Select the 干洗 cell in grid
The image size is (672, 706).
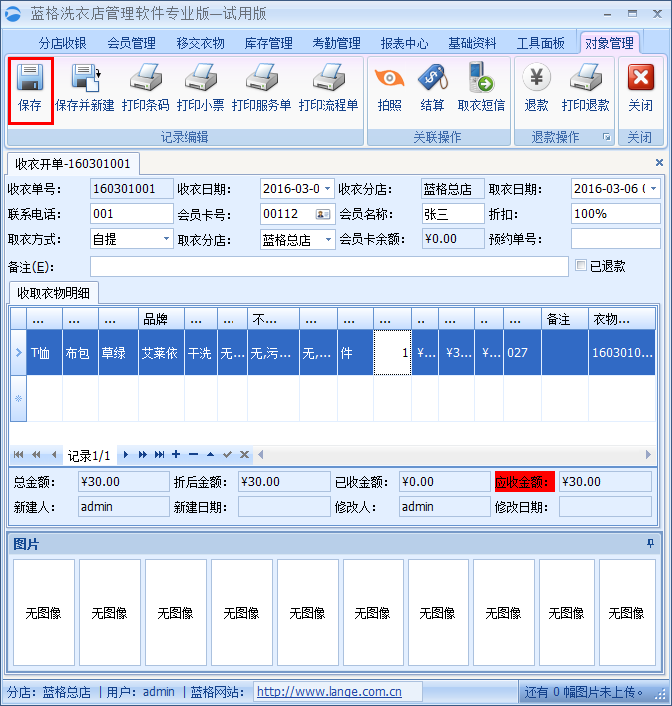point(200,353)
